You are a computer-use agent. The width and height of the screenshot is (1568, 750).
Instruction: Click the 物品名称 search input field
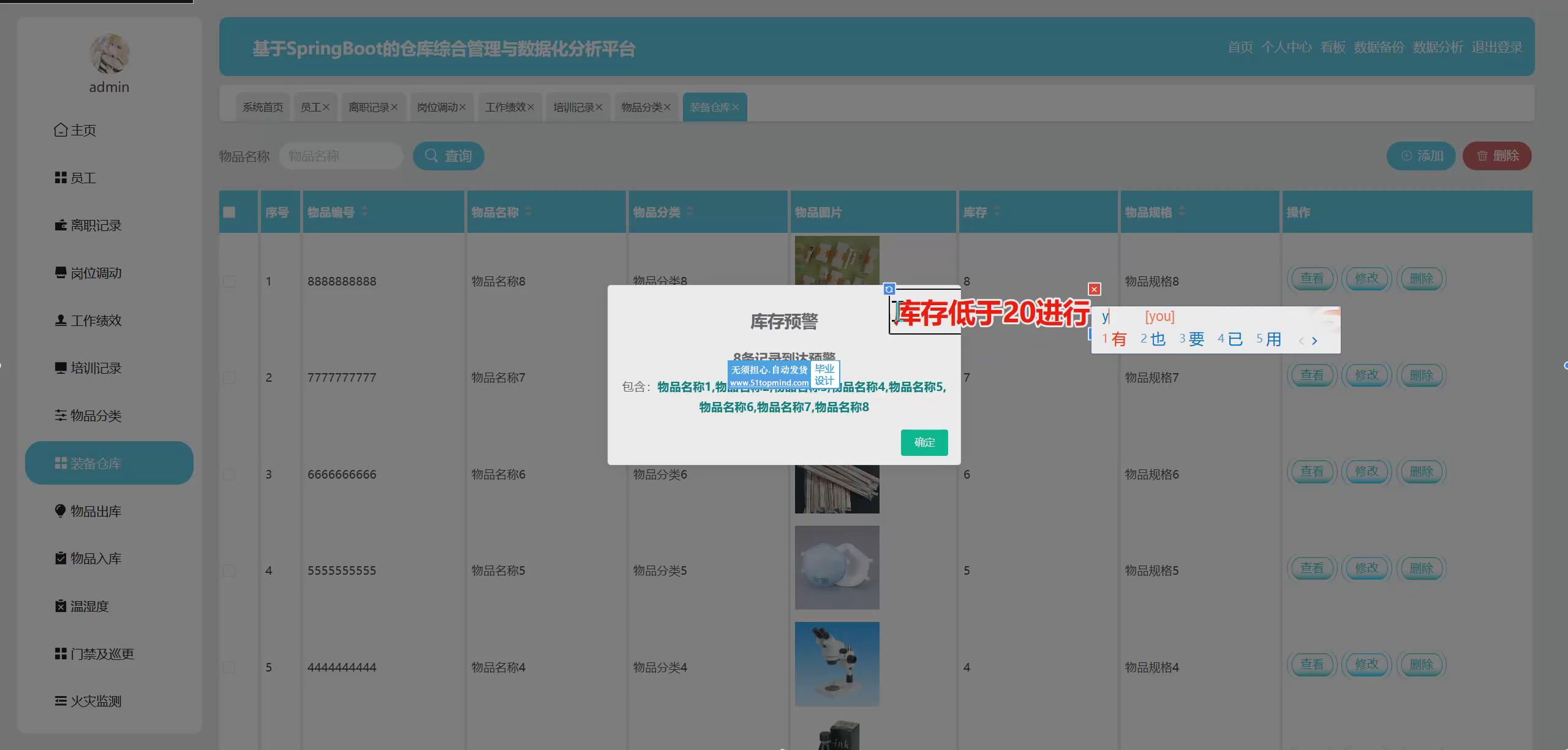[x=341, y=156]
